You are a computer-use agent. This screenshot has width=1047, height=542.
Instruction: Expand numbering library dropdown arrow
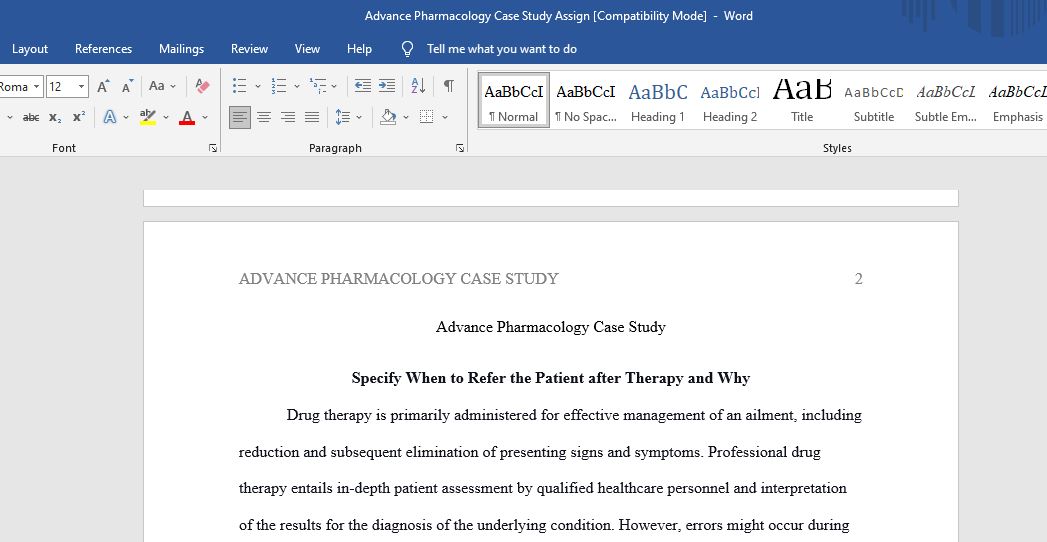click(297, 87)
